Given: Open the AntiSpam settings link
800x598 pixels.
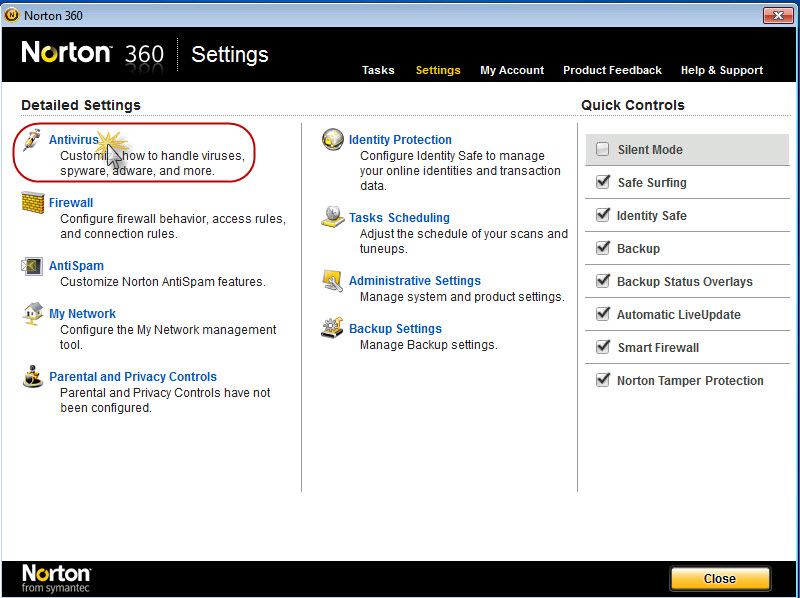Looking at the screenshot, I should 77,266.
